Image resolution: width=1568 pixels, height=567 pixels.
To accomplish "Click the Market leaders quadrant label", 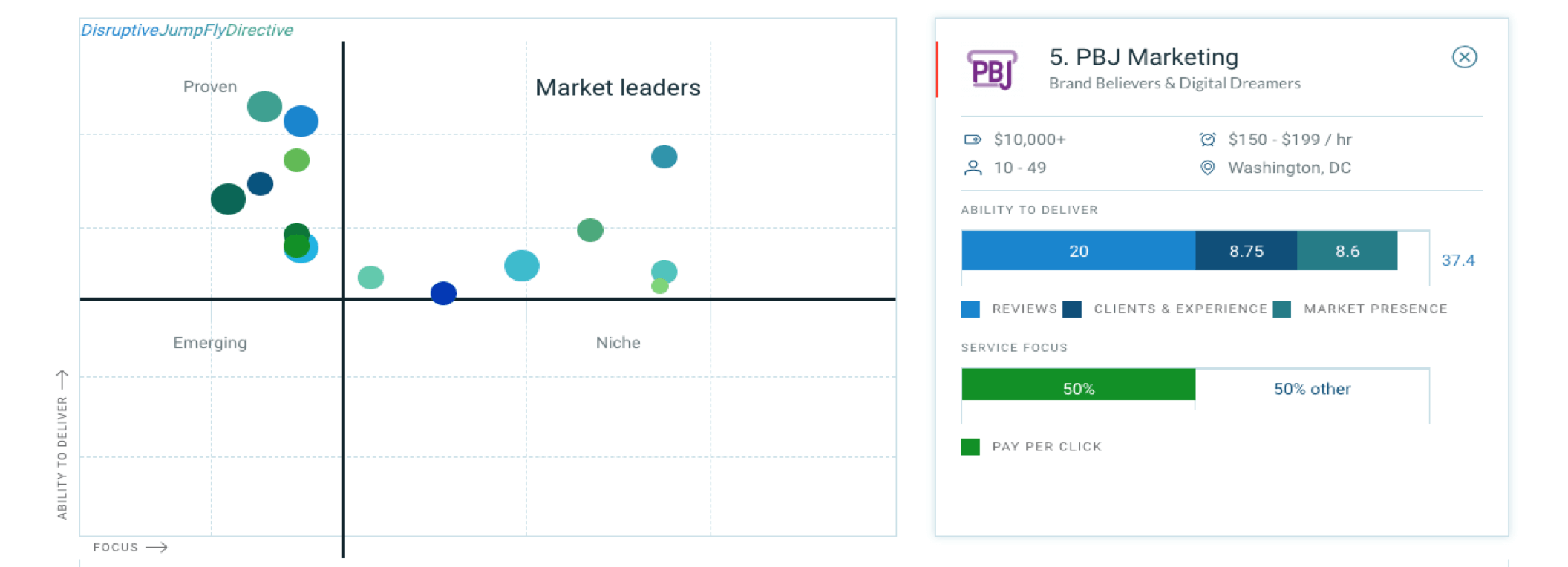I will 618,88.
